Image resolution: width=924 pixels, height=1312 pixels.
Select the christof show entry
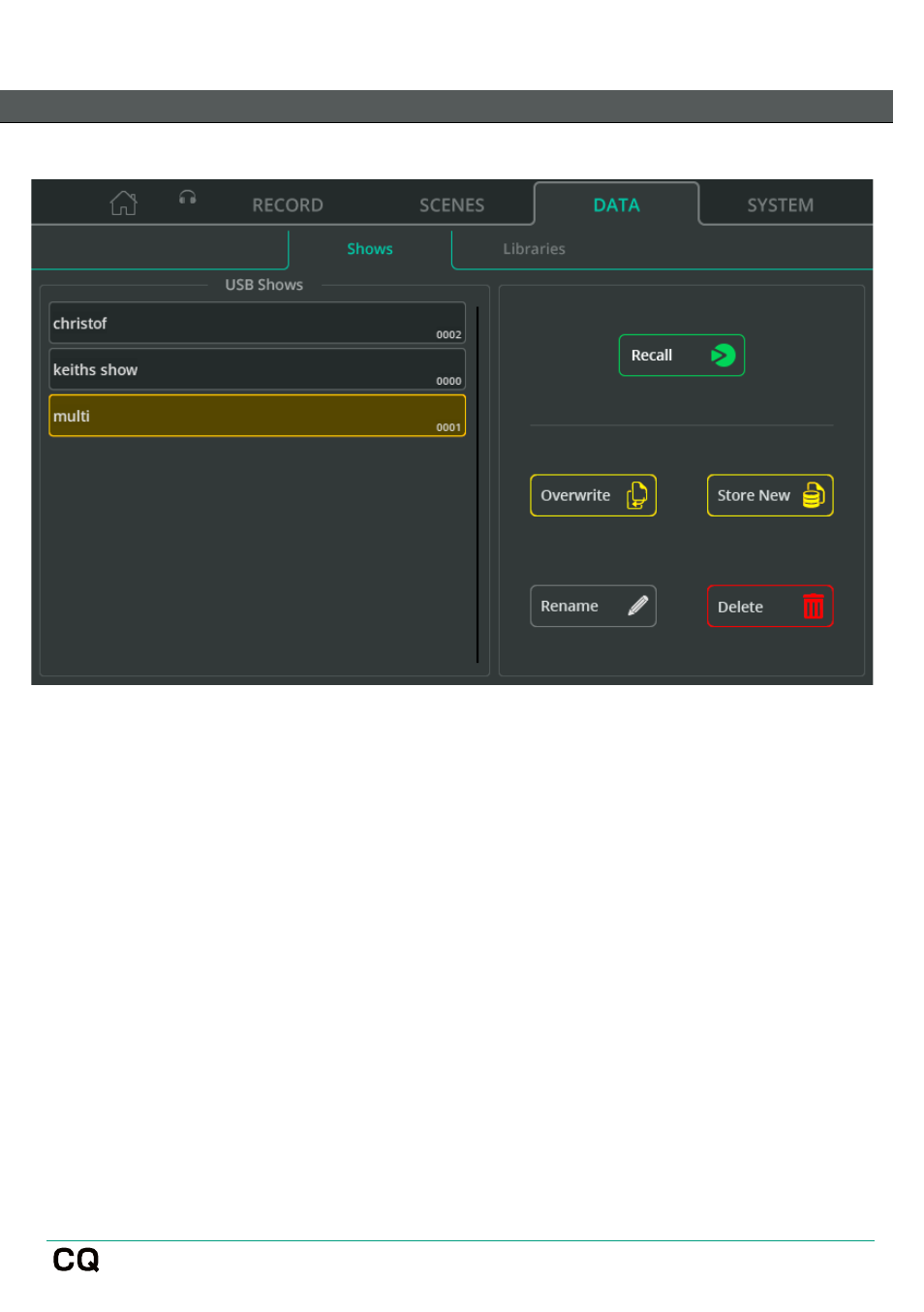[258, 324]
